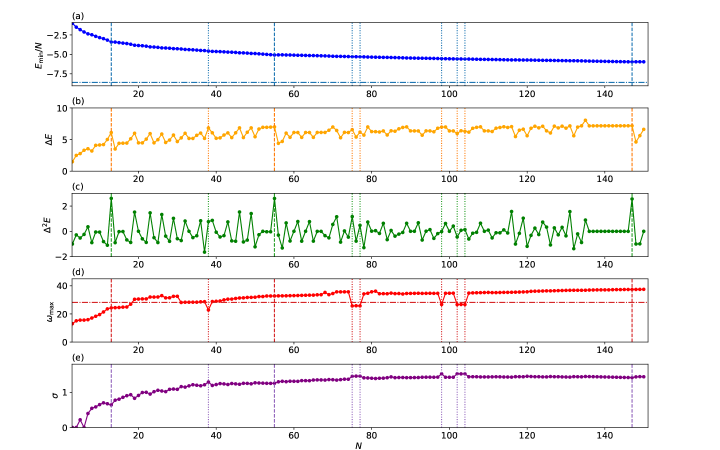Click the green peak at N=55 in panel (c)

coord(275,198)
